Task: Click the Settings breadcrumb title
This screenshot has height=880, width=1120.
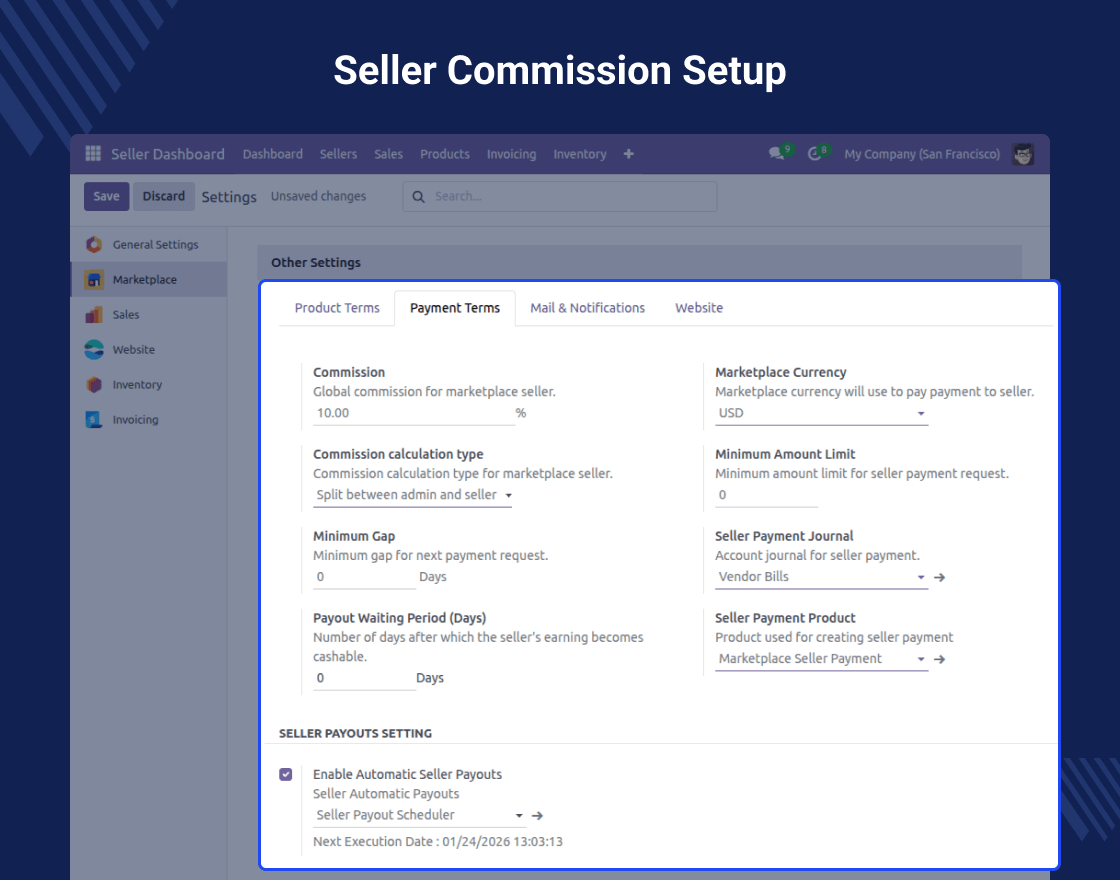Action: (229, 196)
